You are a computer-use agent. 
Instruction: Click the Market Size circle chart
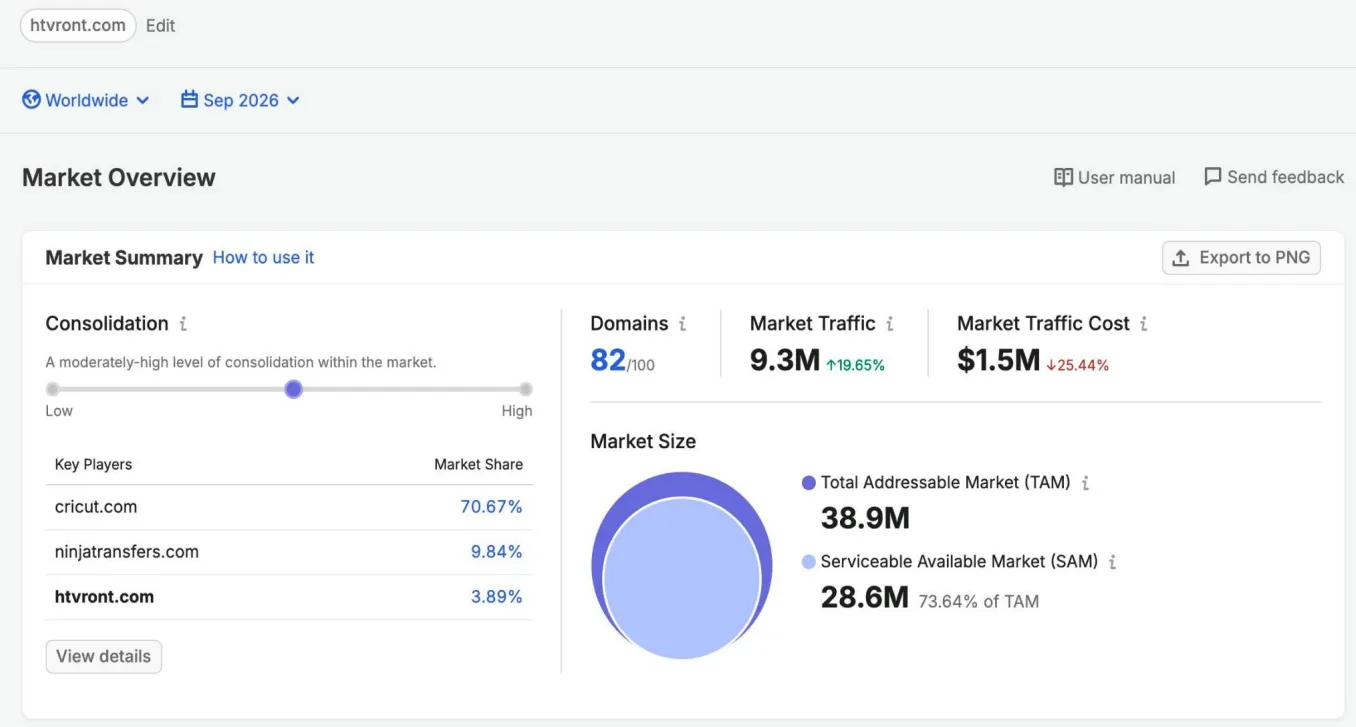(681, 565)
